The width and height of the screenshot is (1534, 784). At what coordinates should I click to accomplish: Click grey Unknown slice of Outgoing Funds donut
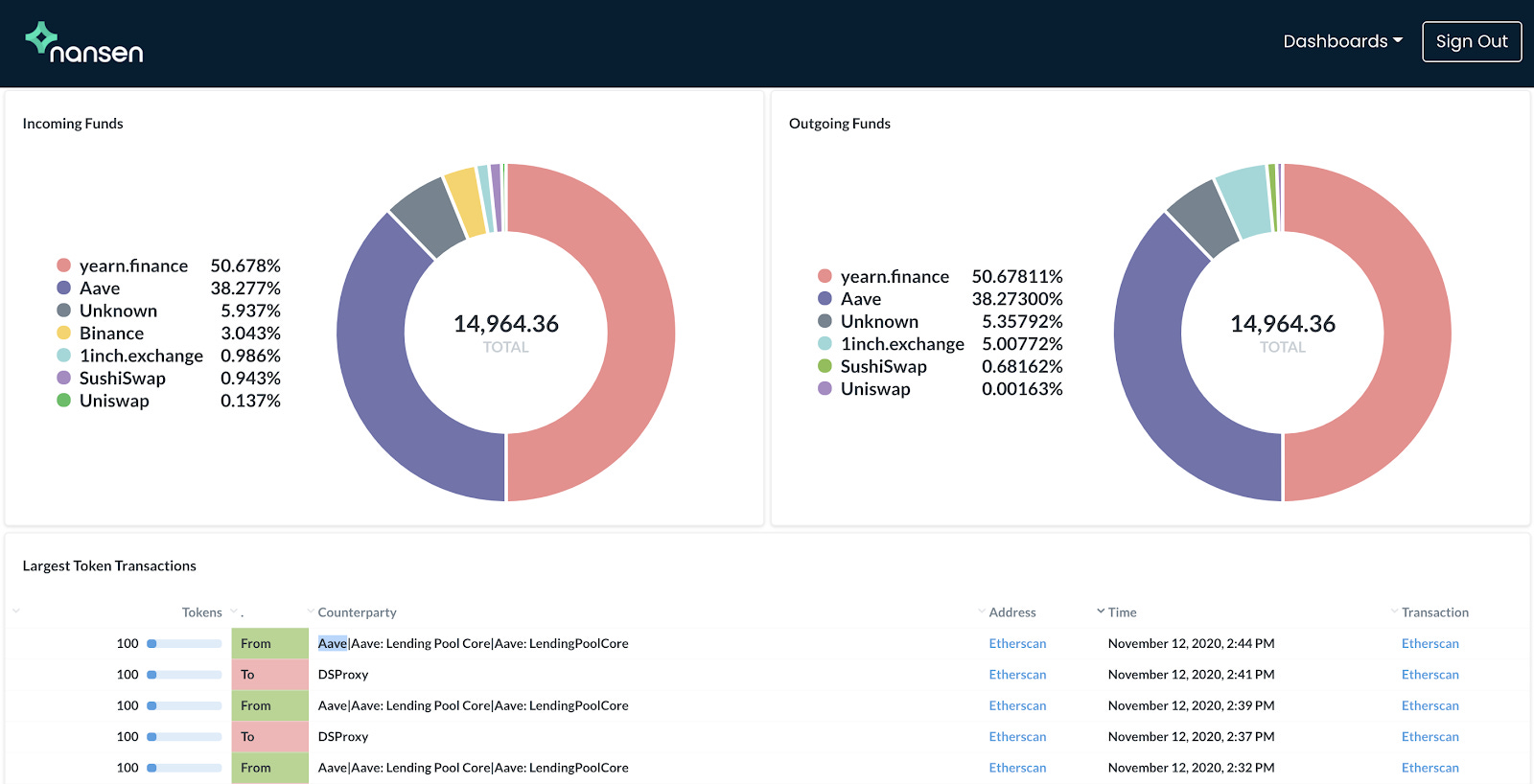pos(1204,218)
